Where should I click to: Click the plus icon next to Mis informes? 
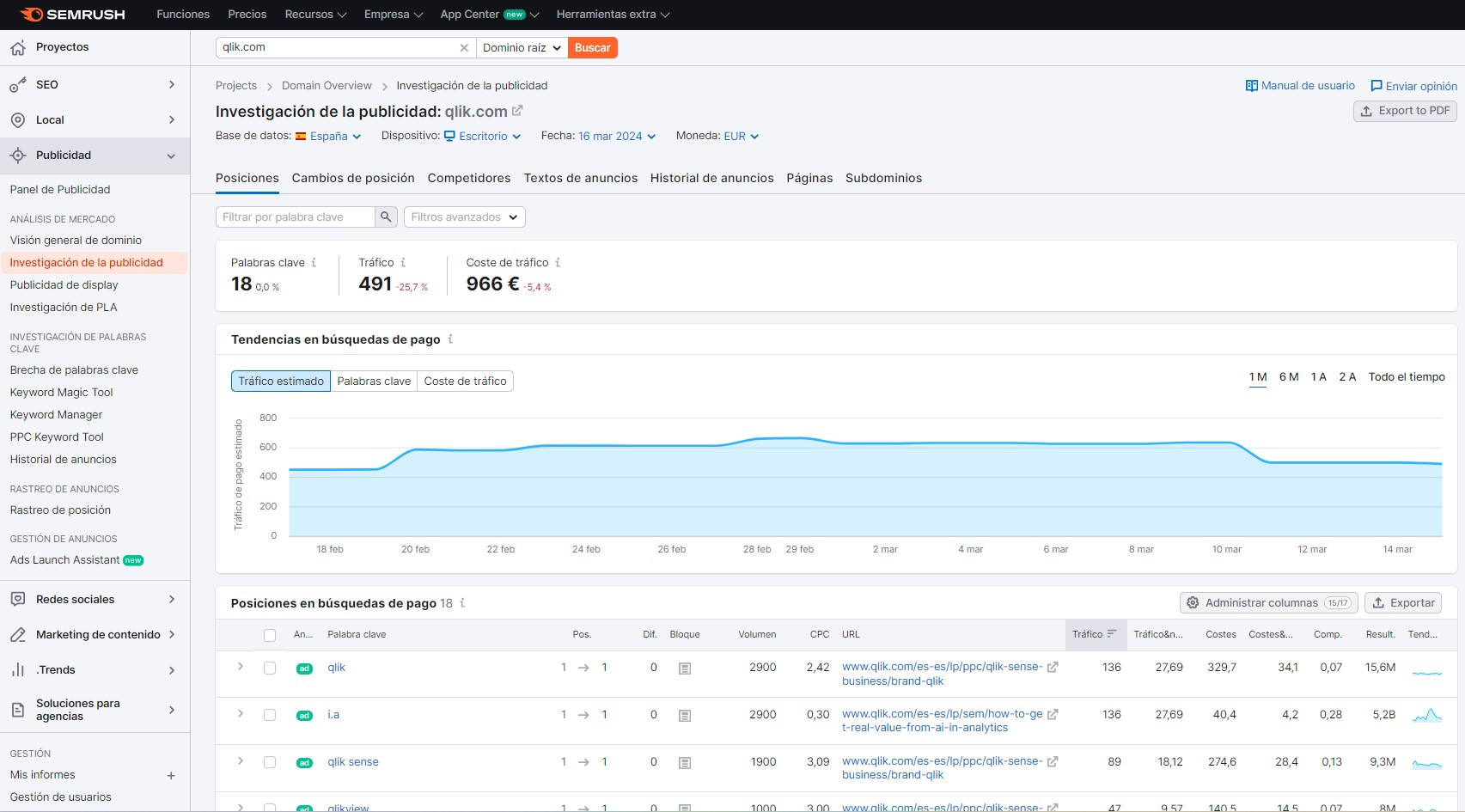[x=171, y=776]
